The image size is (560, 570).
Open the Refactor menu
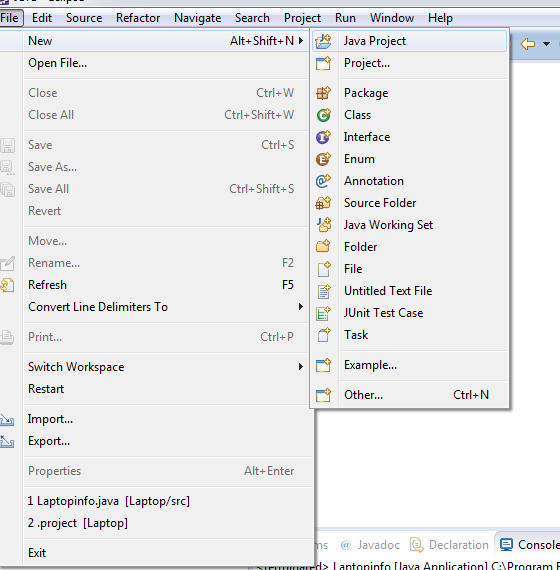[138, 18]
